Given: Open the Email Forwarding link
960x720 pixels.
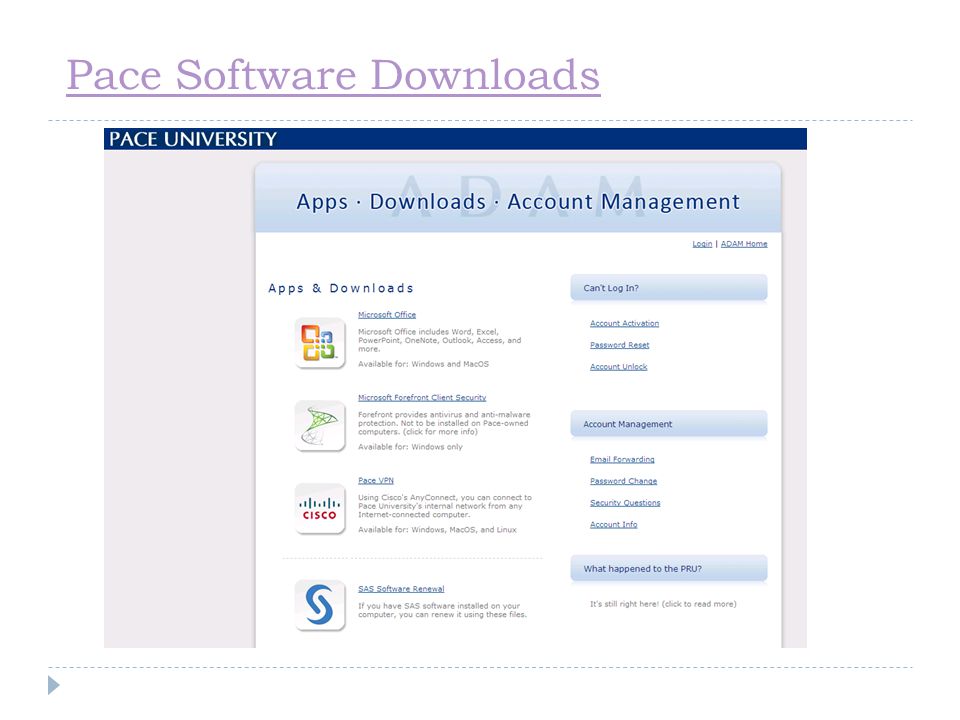Looking at the screenshot, I should click(x=622, y=459).
